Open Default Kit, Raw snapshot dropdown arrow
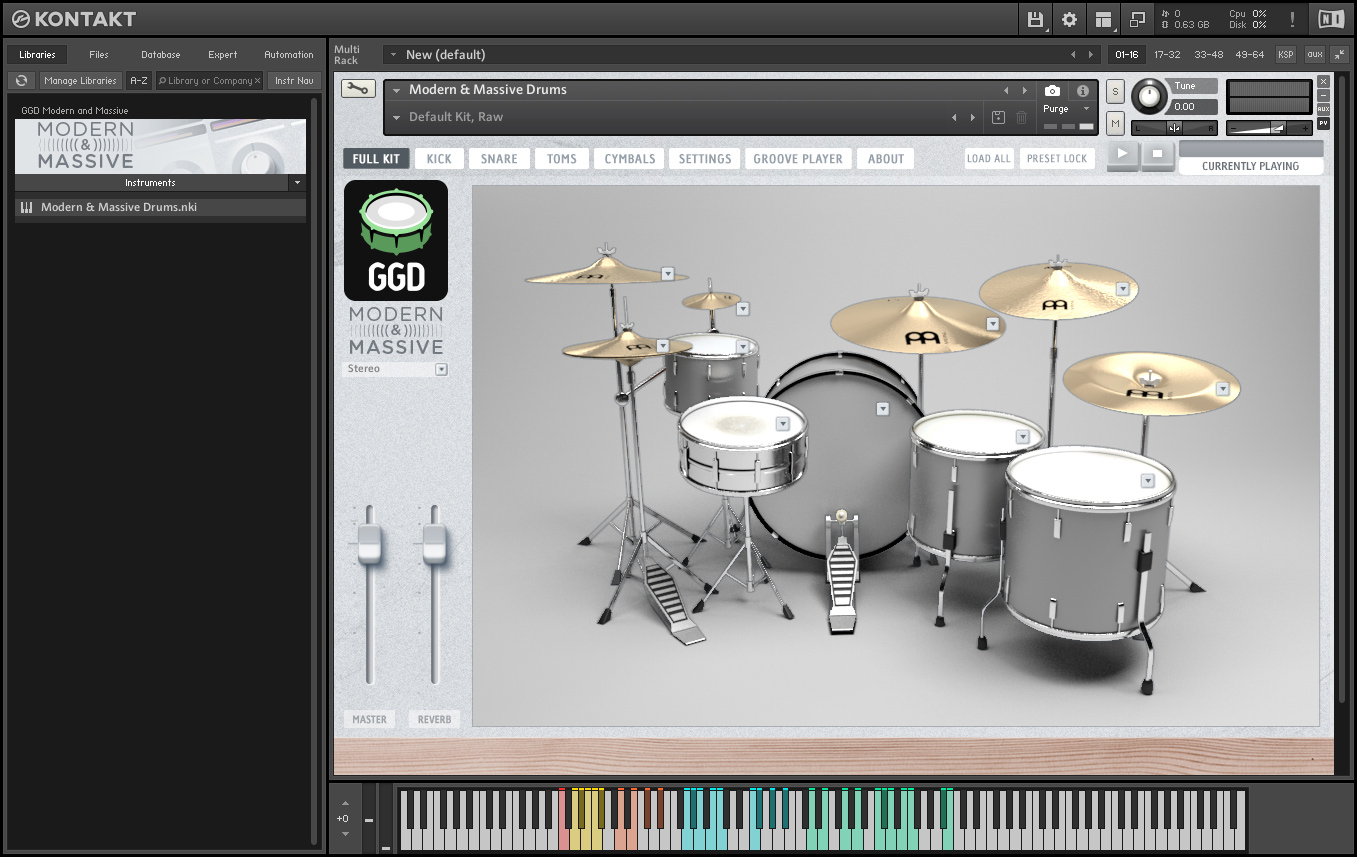The width and height of the screenshot is (1357, 857). (396, 118)
